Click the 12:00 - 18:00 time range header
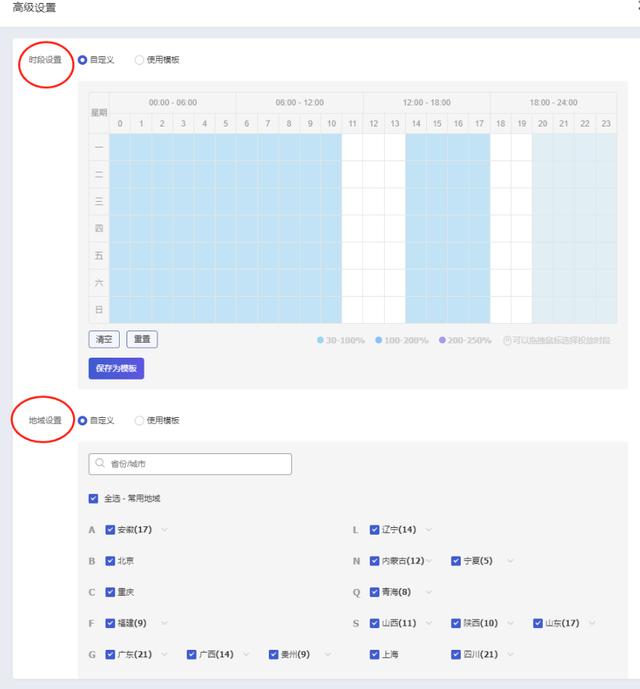The image size is (640, 689). click(427, 102)
